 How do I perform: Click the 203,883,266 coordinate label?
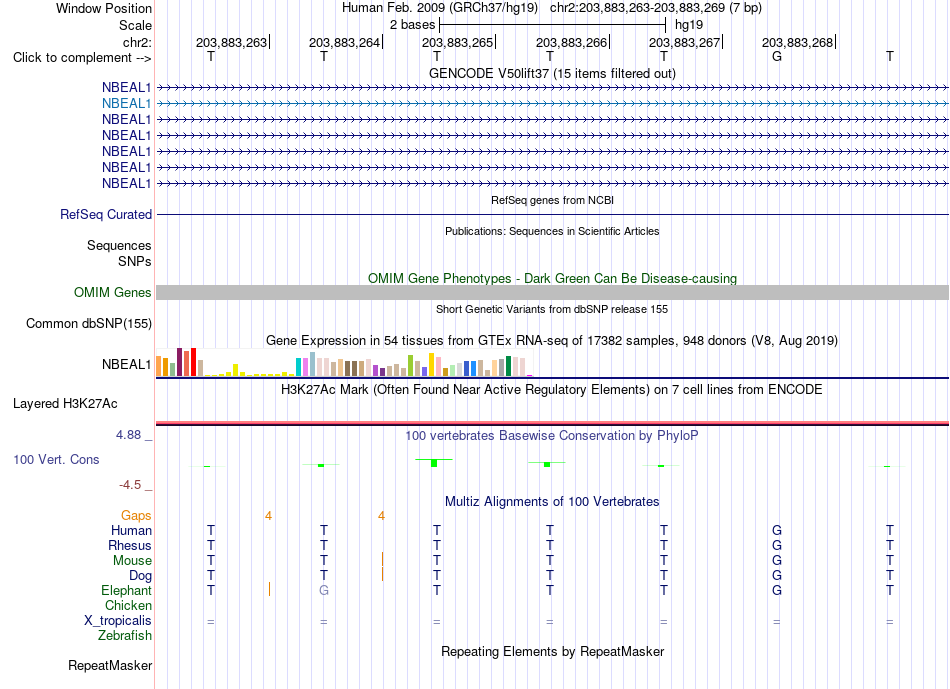click(573, 42)
